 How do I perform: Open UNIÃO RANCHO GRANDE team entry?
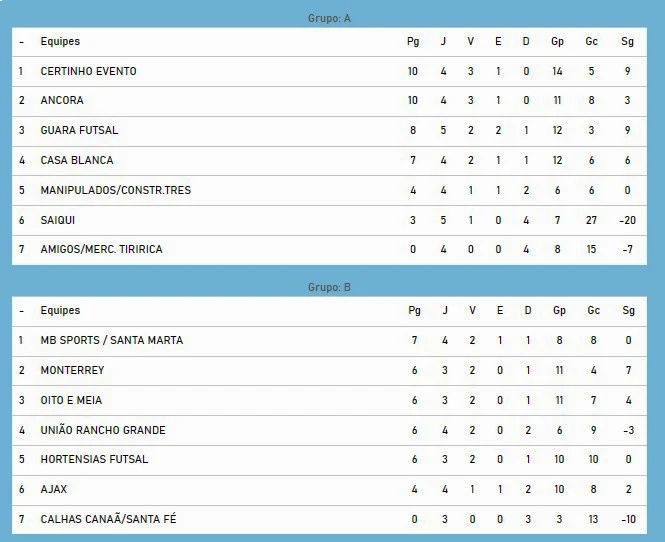pos(103,430)
